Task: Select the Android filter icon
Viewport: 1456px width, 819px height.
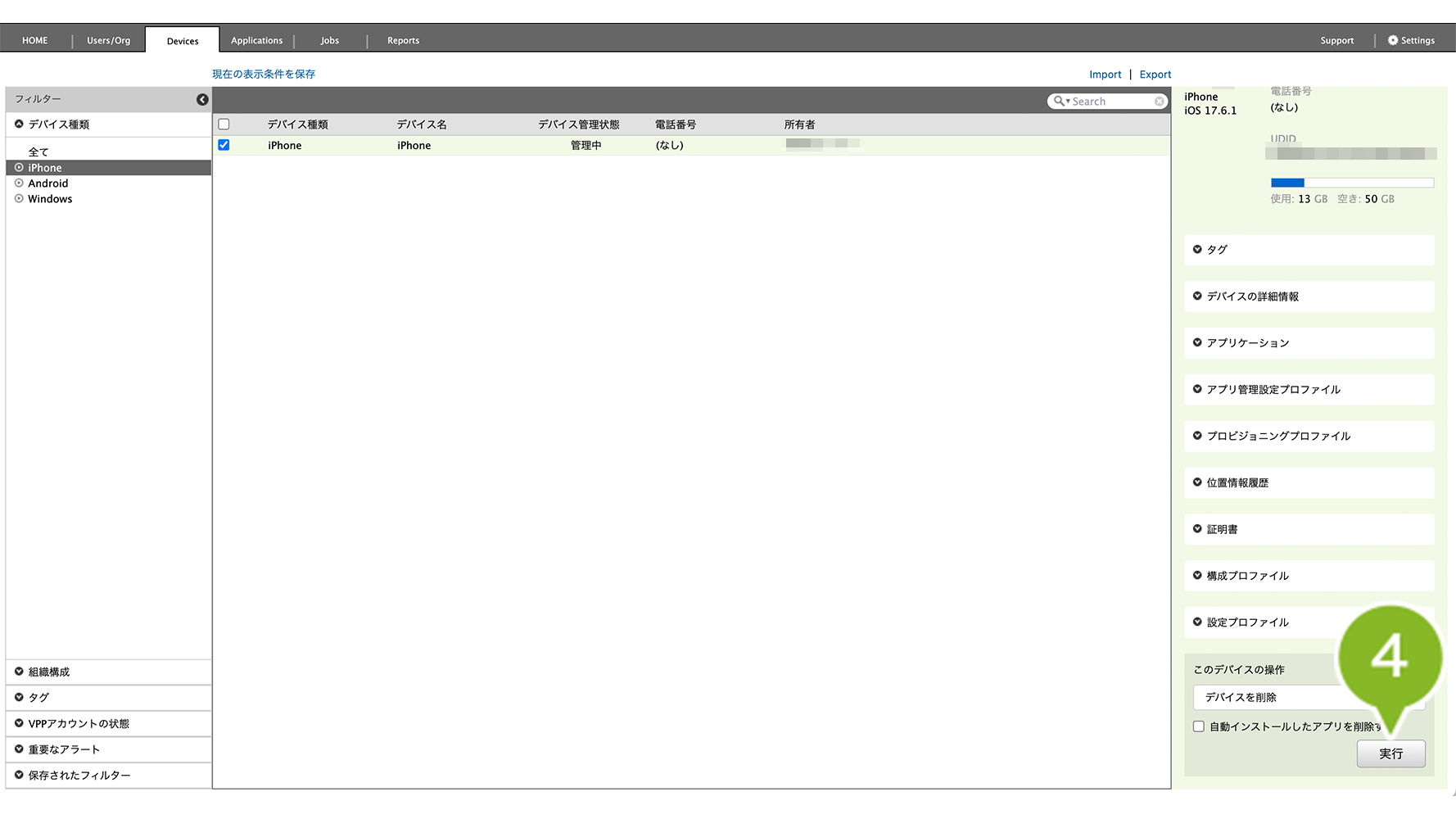Action: [x=19, y=183]
